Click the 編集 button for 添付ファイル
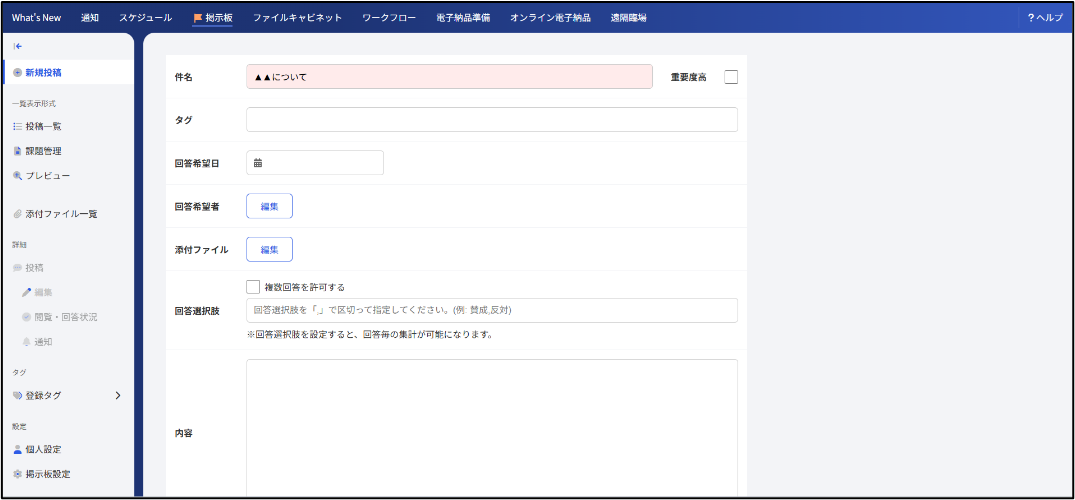Screen dimensions: 1075x500 pos(269,250)
